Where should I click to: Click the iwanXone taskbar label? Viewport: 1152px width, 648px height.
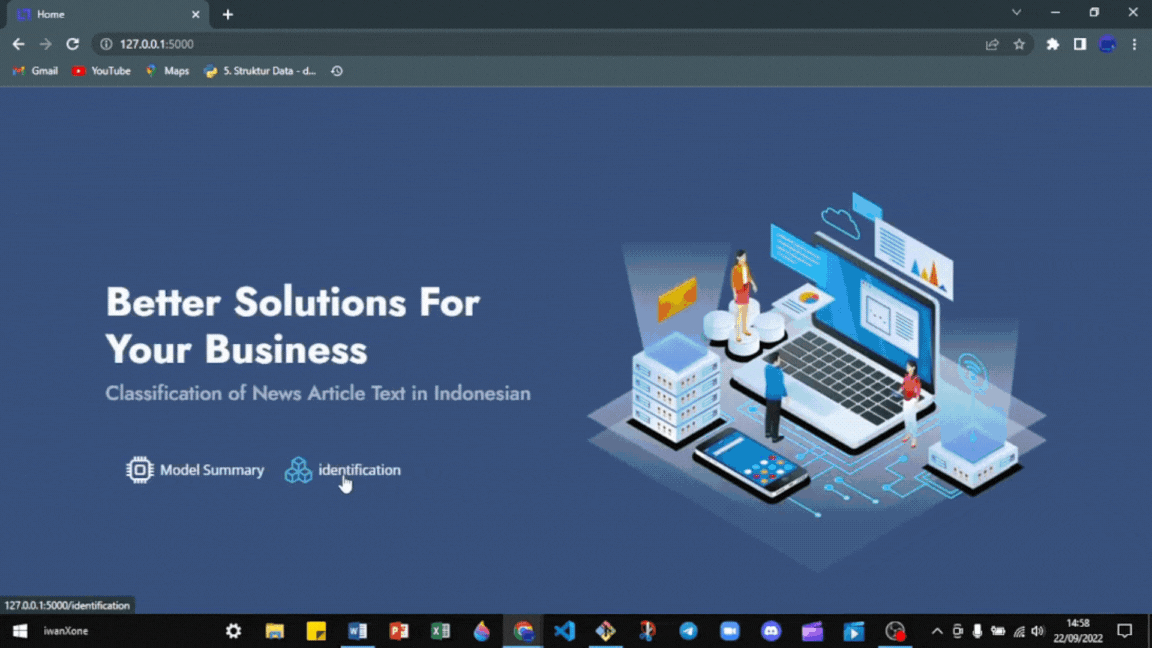coord(65,631)
